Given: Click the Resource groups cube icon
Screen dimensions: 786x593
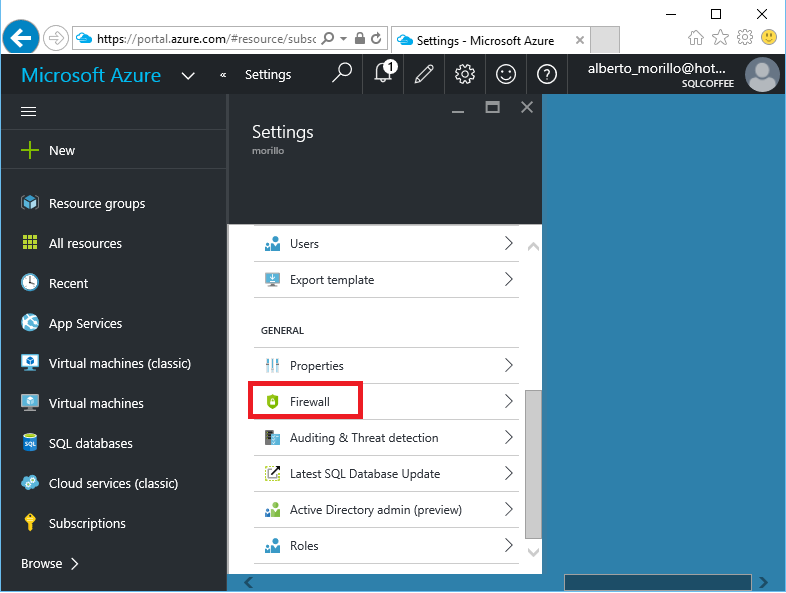Looking at the screenshot, I should 30,203.
